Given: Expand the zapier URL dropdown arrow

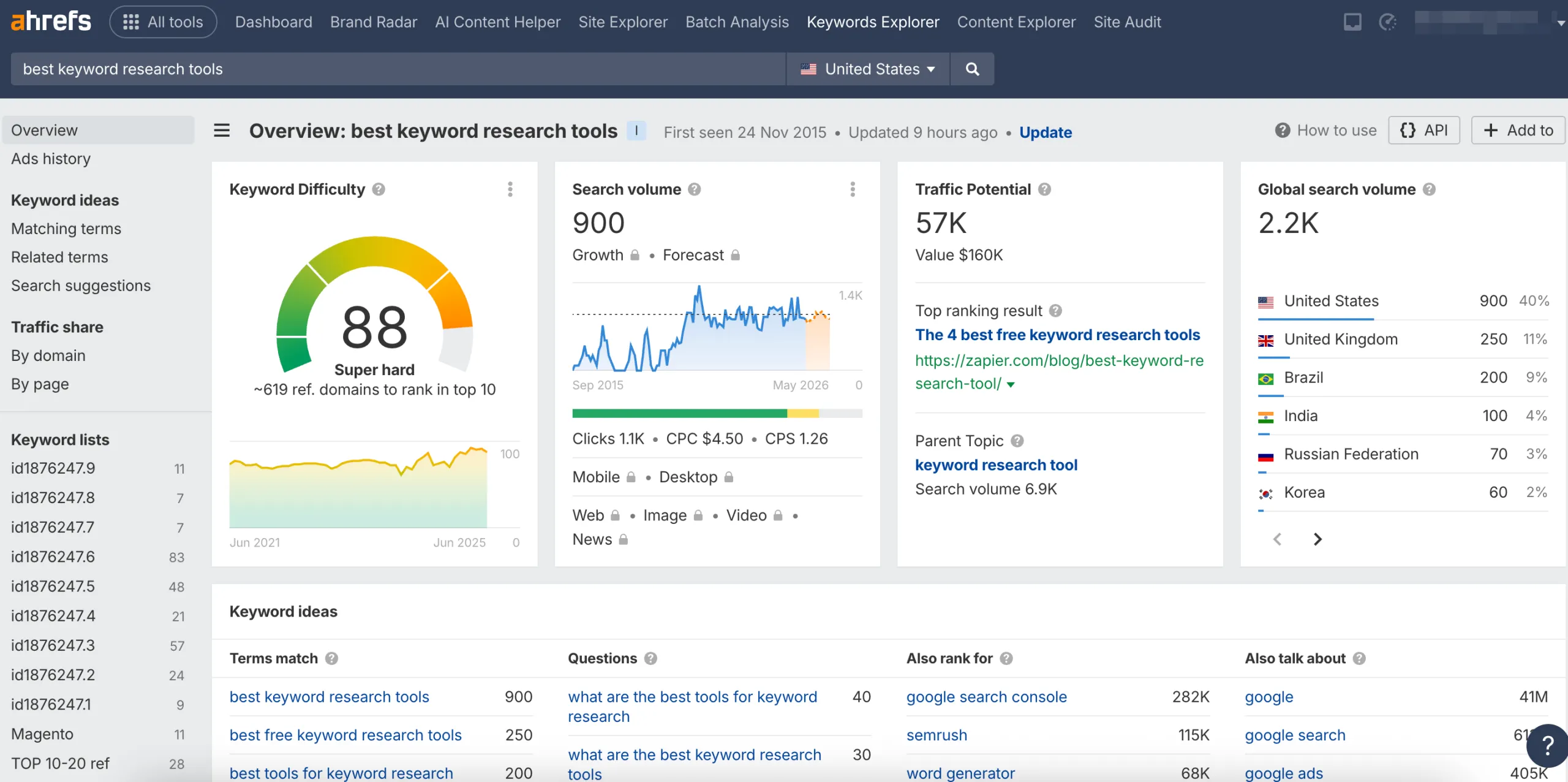Looking at the screenshot, I should 1011,385.
